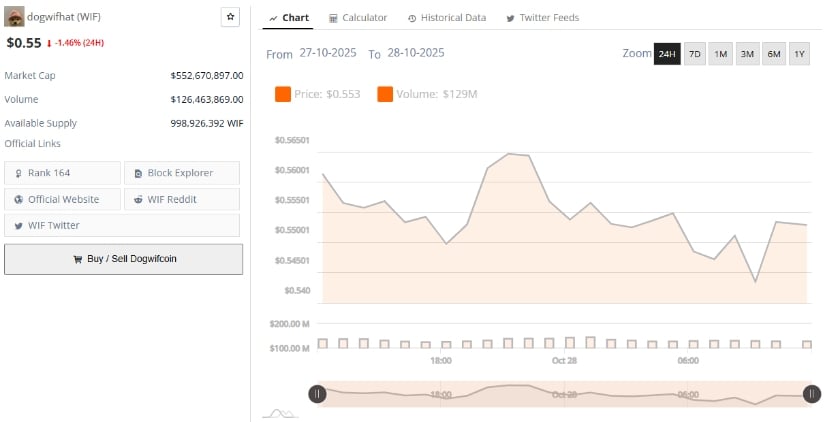
Task: Click the left range navigator handle
Action: pyautogui.click(x=316, y=394)
